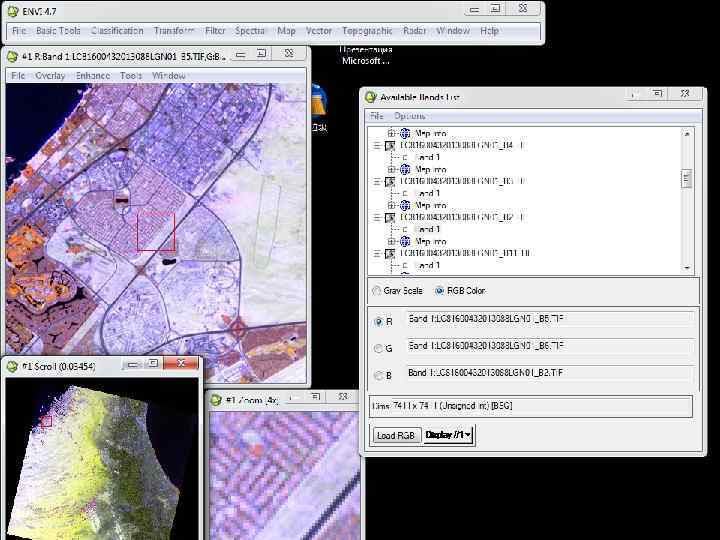Click the R band name field
Screen dimensions: 720x540
pyautogui.click(x=550, y=319)
